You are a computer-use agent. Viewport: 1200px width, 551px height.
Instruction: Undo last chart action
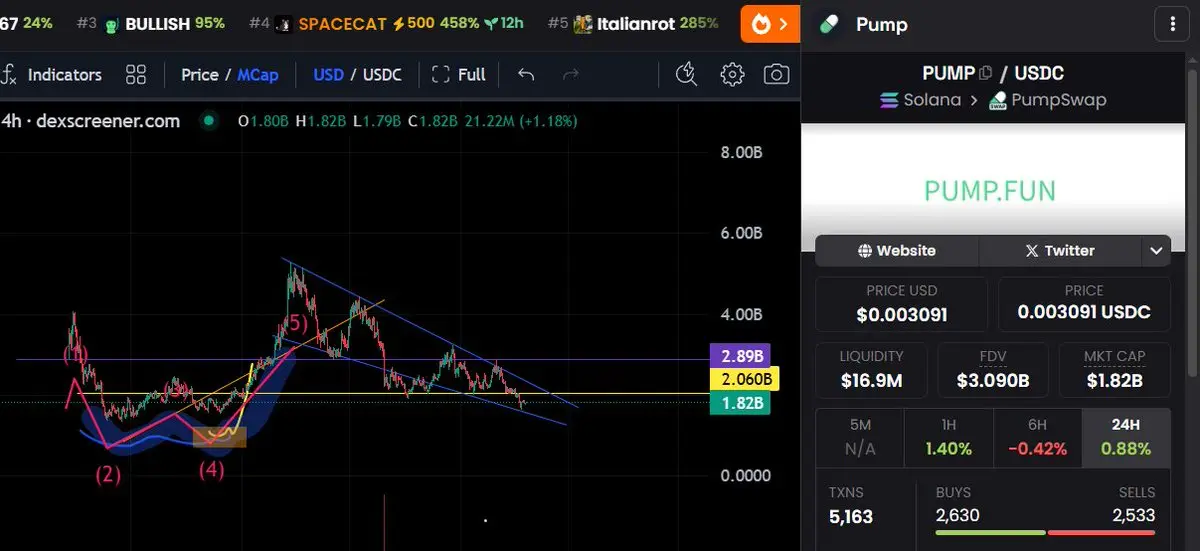[x=526, y=75]
